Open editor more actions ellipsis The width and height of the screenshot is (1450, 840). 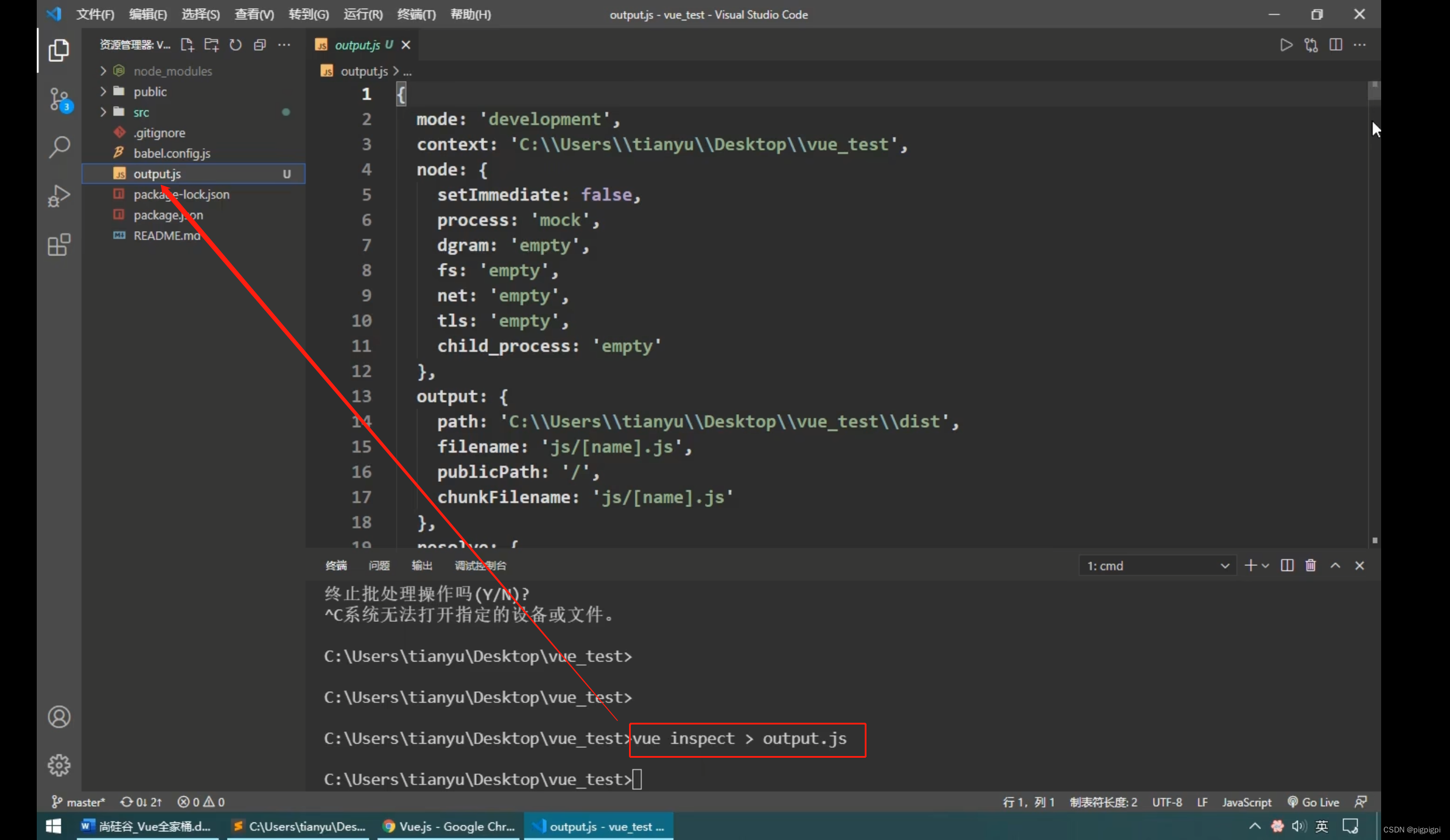click(1360, 45)
